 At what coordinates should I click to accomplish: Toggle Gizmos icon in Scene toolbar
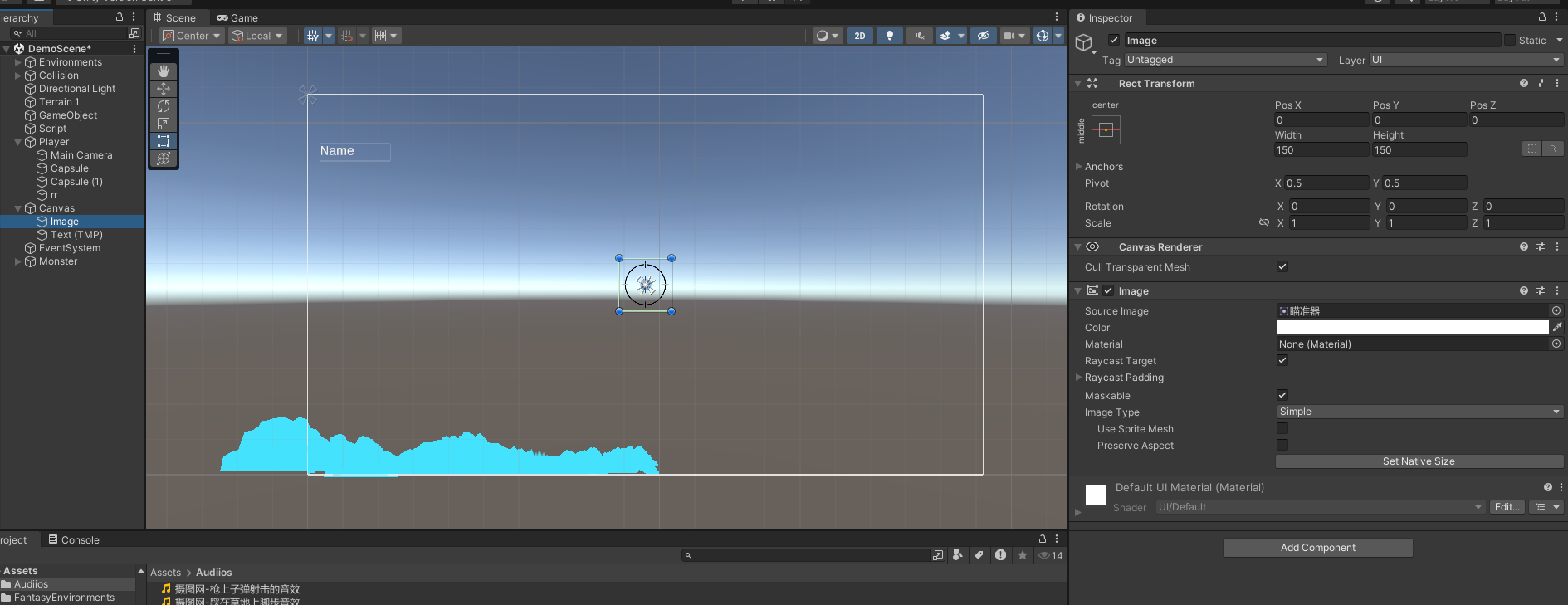pyautogui.click(x=1043, y=36)
